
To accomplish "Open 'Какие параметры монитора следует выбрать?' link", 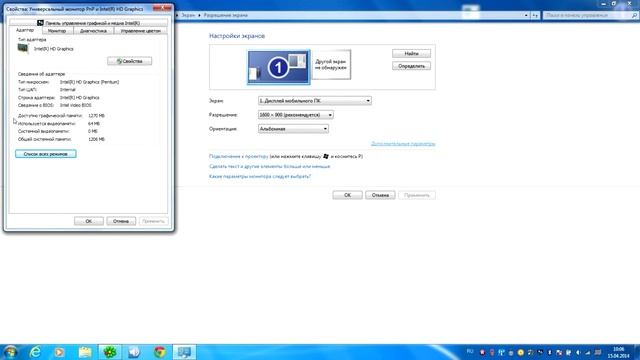I will pyautogui.click(x=260, y=176).
